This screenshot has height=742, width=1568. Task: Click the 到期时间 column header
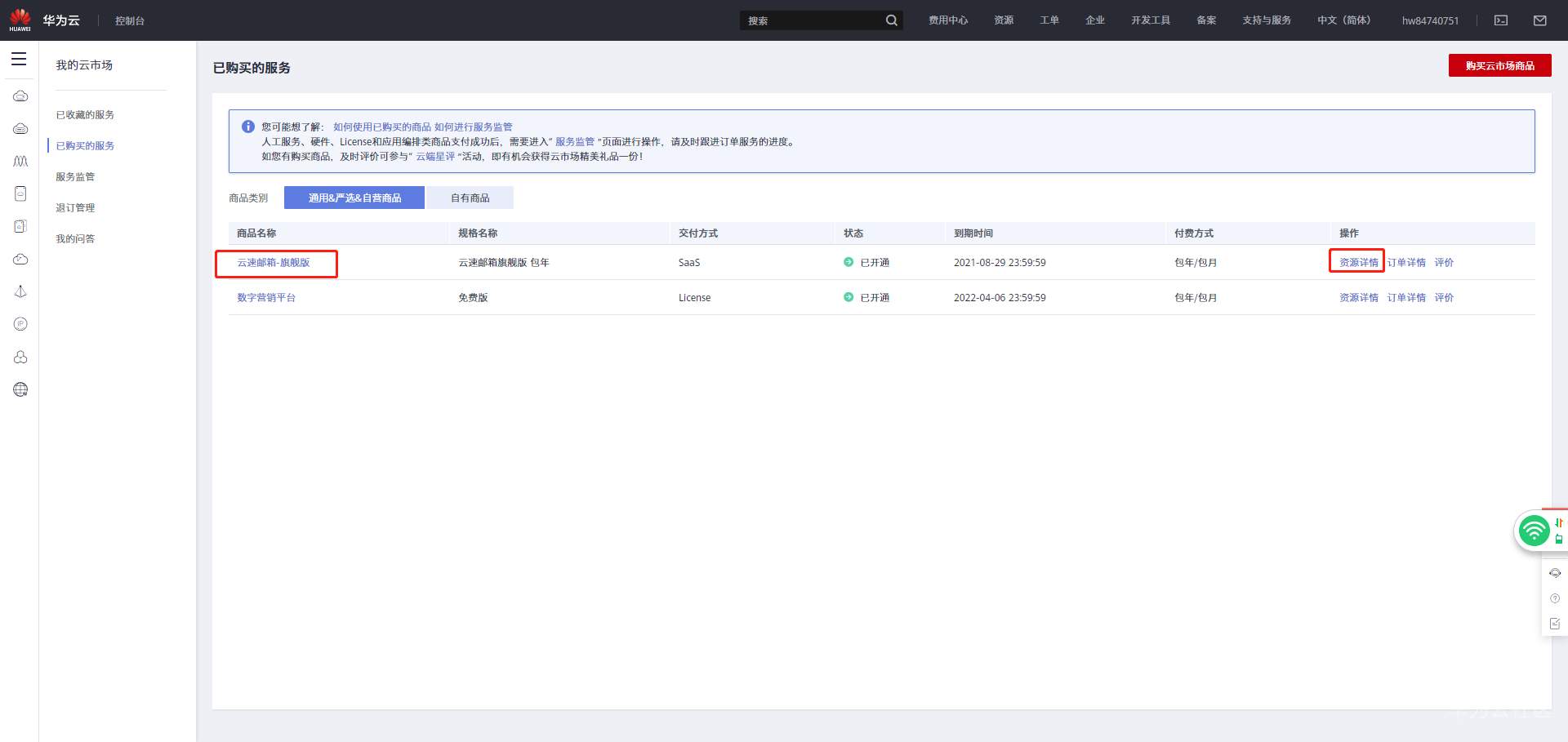(973, 233)
